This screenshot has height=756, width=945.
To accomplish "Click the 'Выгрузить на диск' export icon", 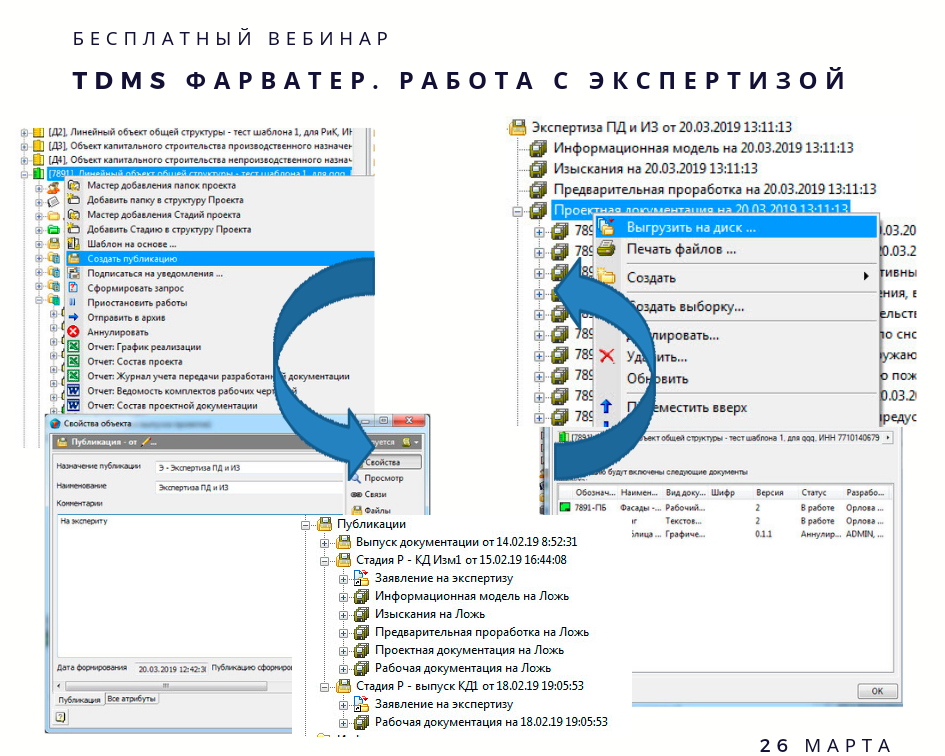I will (606, 227).
